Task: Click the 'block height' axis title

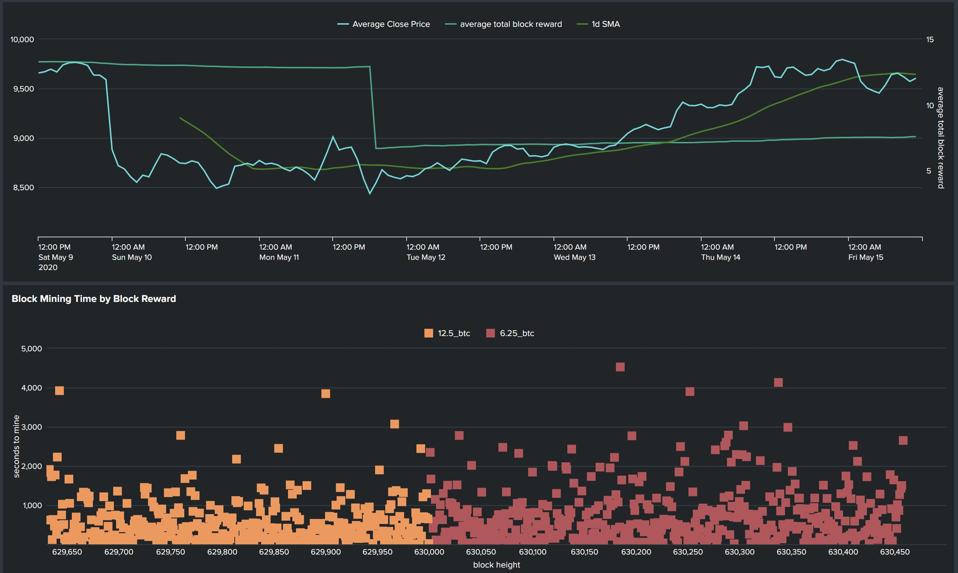Action: pyautogui.click(x=497, y=565)
